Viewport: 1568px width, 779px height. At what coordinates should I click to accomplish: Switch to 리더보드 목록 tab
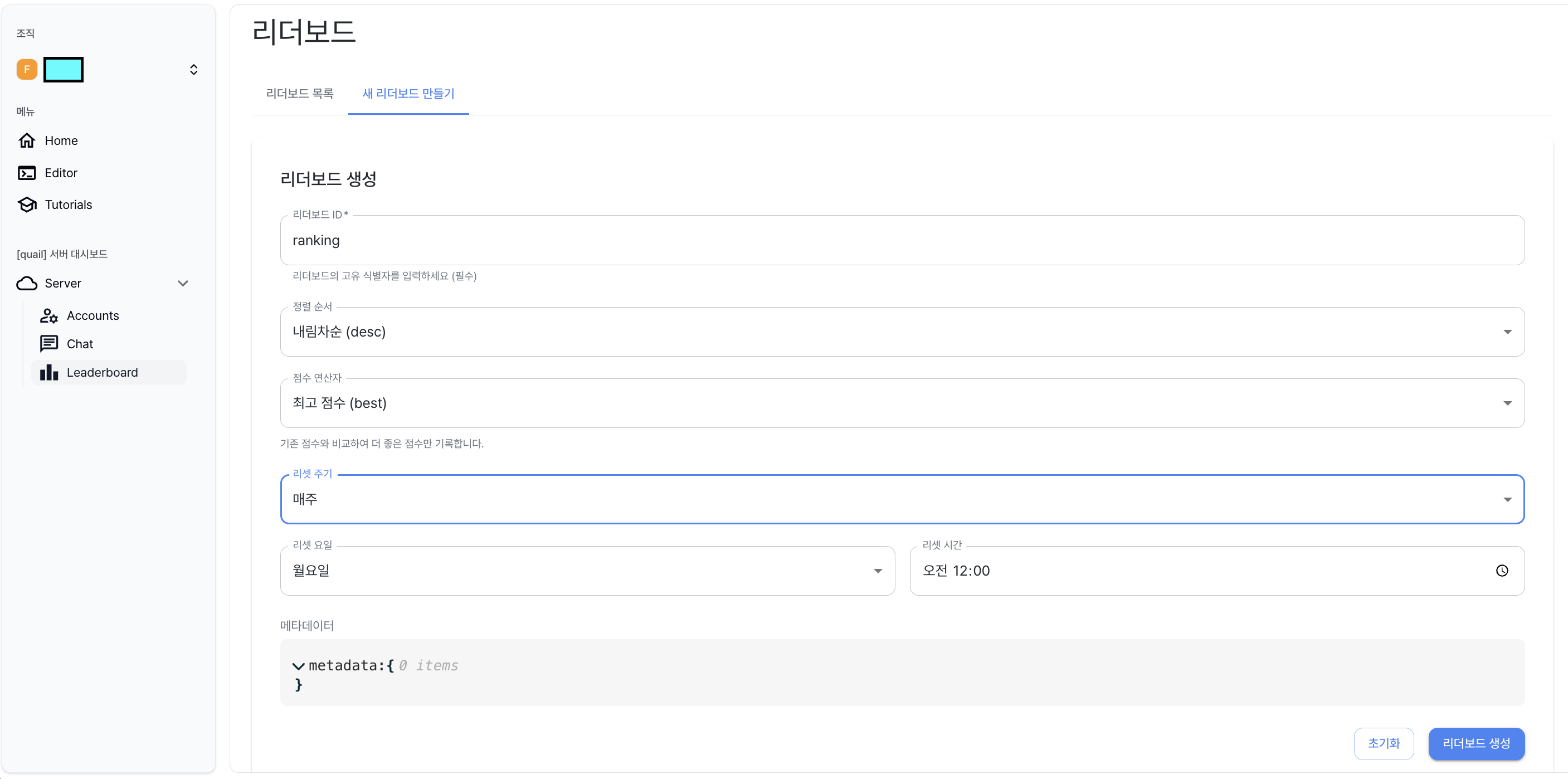point(299,94)
